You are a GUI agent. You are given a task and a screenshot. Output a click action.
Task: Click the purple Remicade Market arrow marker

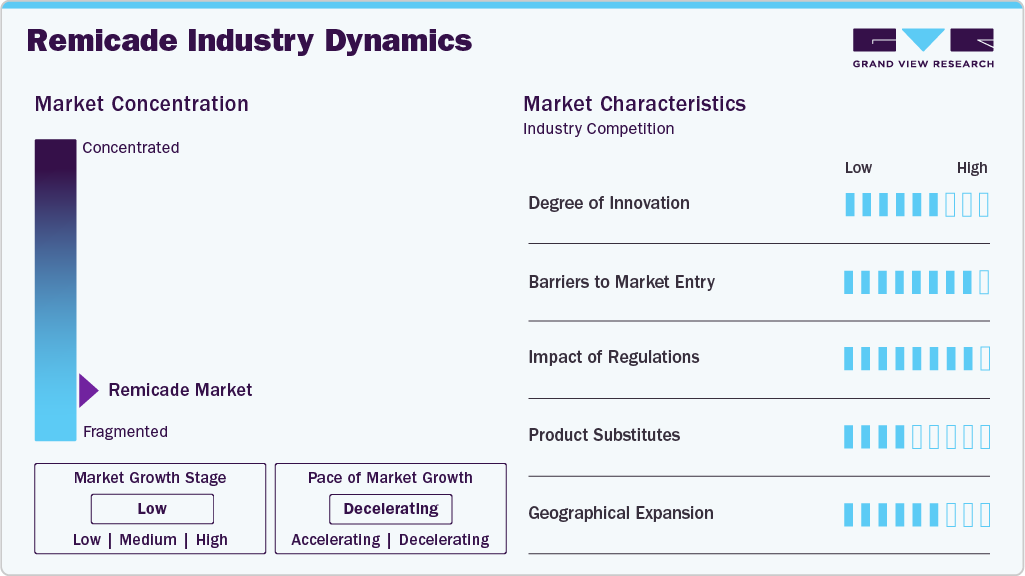[88, 390]
